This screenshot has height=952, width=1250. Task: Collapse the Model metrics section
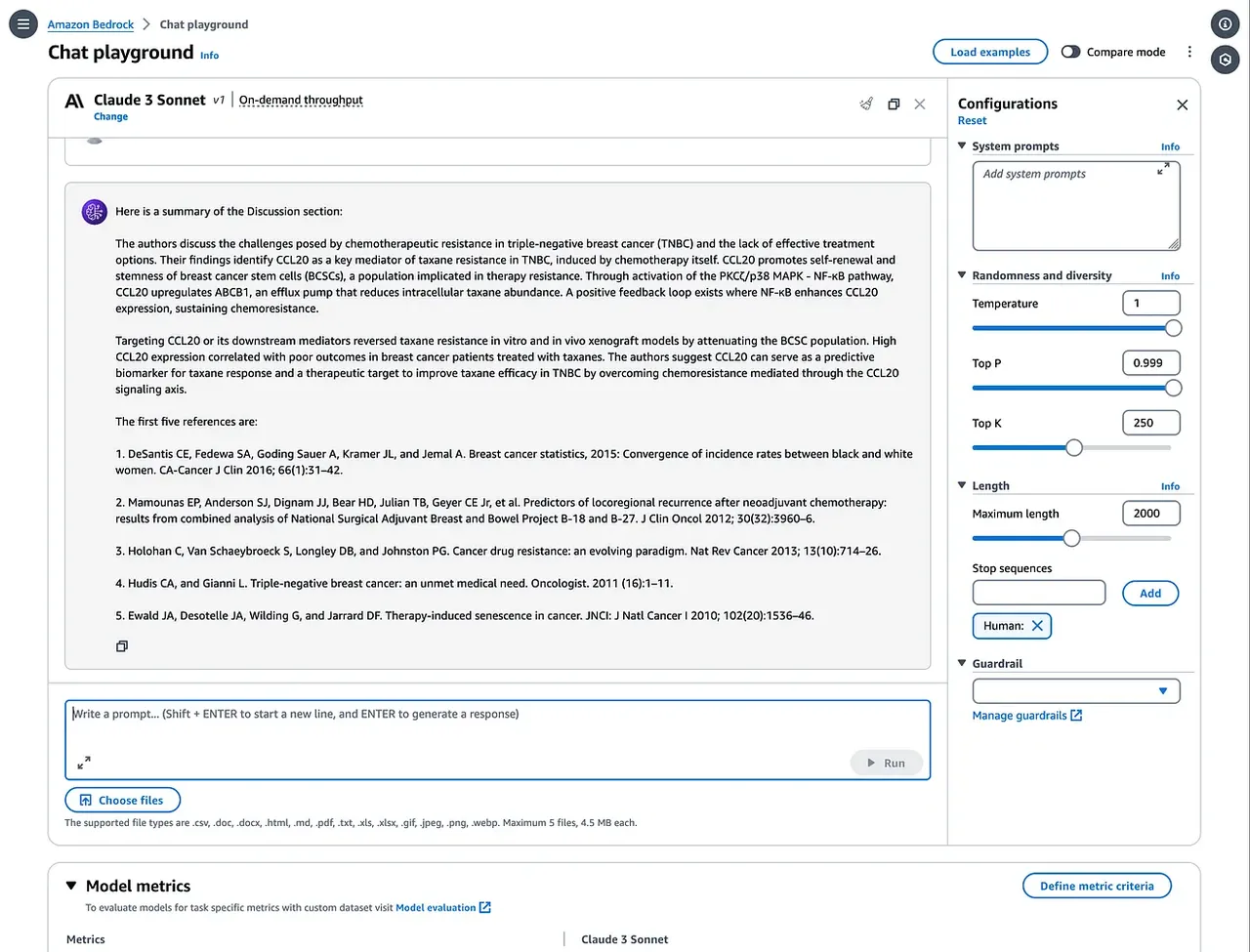point(71,886)
